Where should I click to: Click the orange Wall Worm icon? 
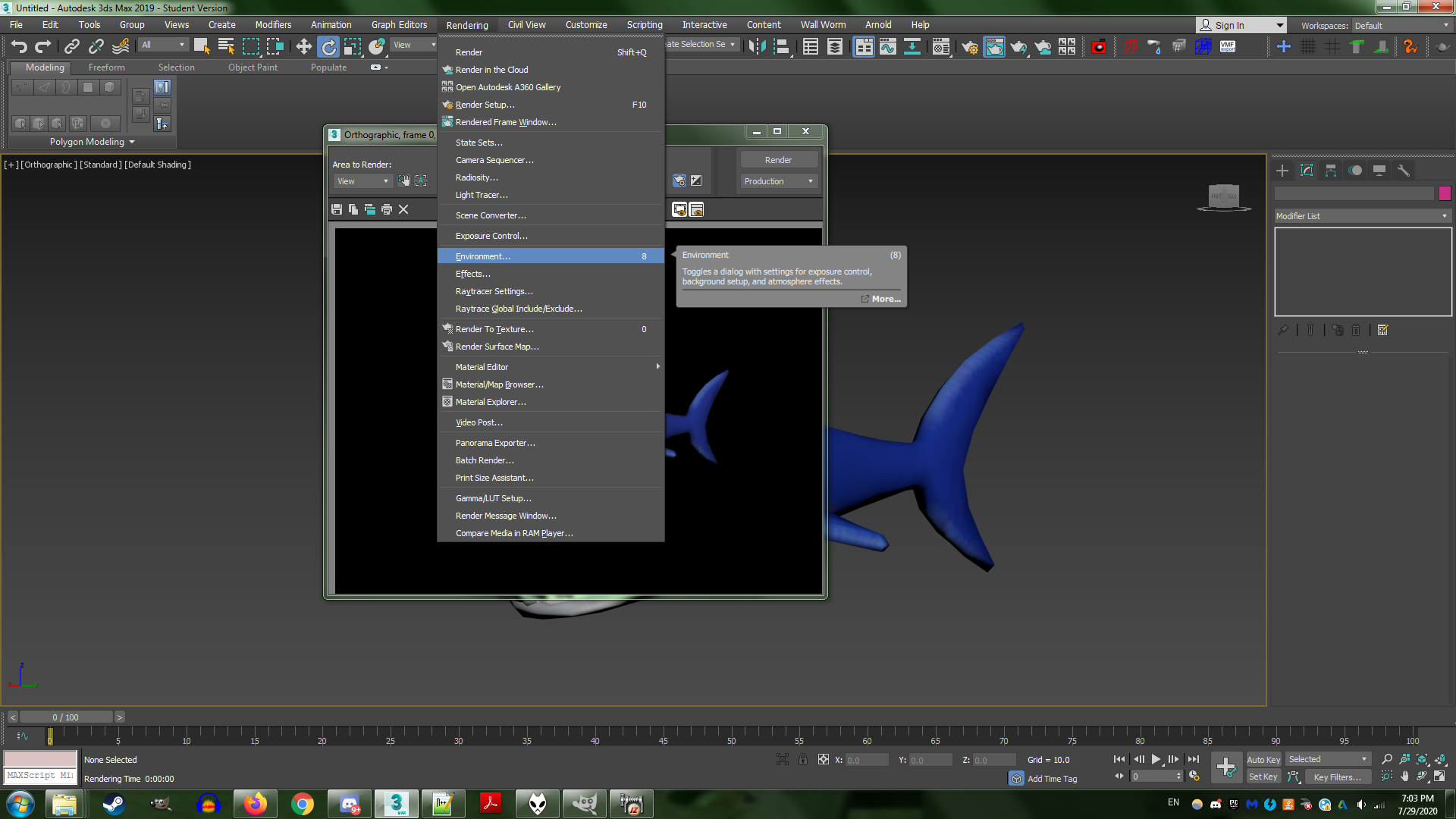tap(1410, 47)
